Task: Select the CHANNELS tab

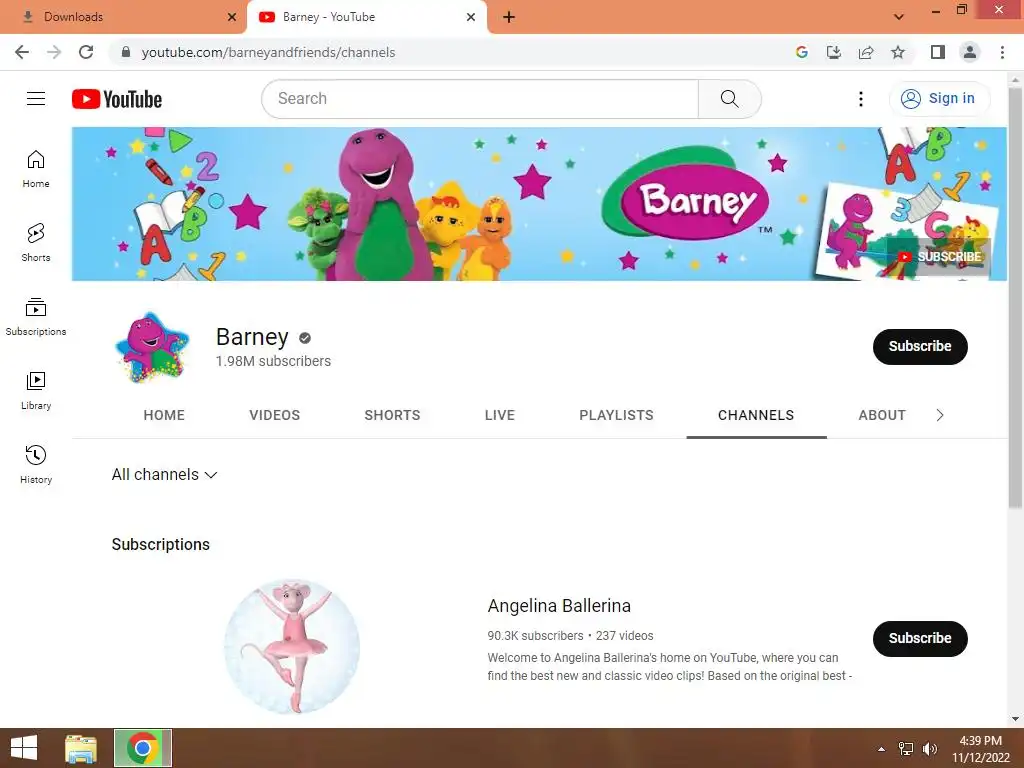Action: pyautogui.click(x=756, y=415)
